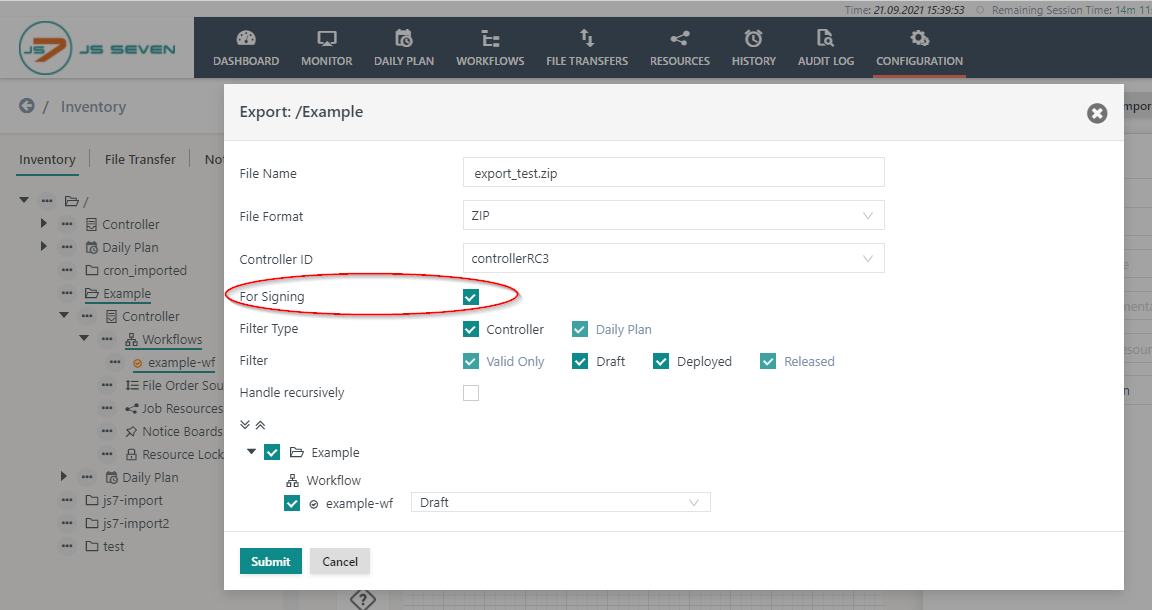
Task: Open the action menu dots for Example folder
Action: coord(67,293)
